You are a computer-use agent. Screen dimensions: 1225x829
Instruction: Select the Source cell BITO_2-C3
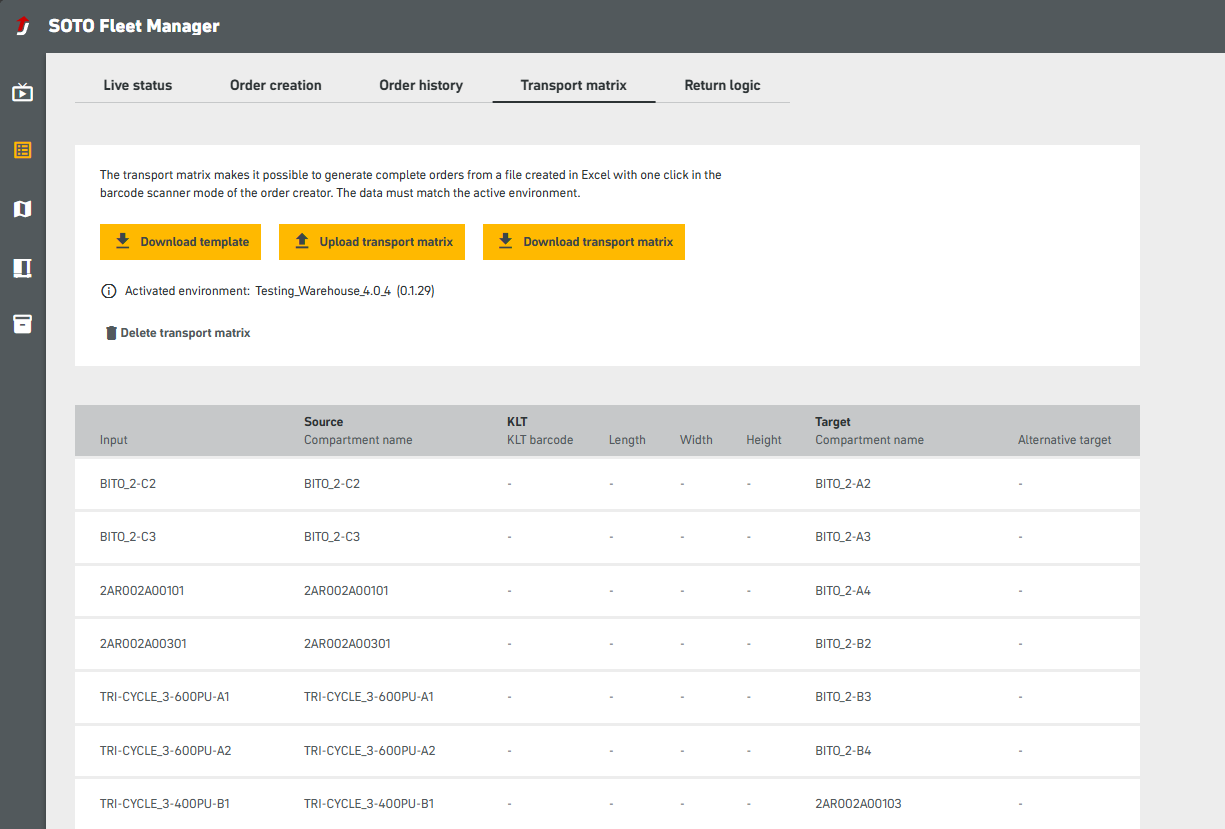click(x=332, y=537)
